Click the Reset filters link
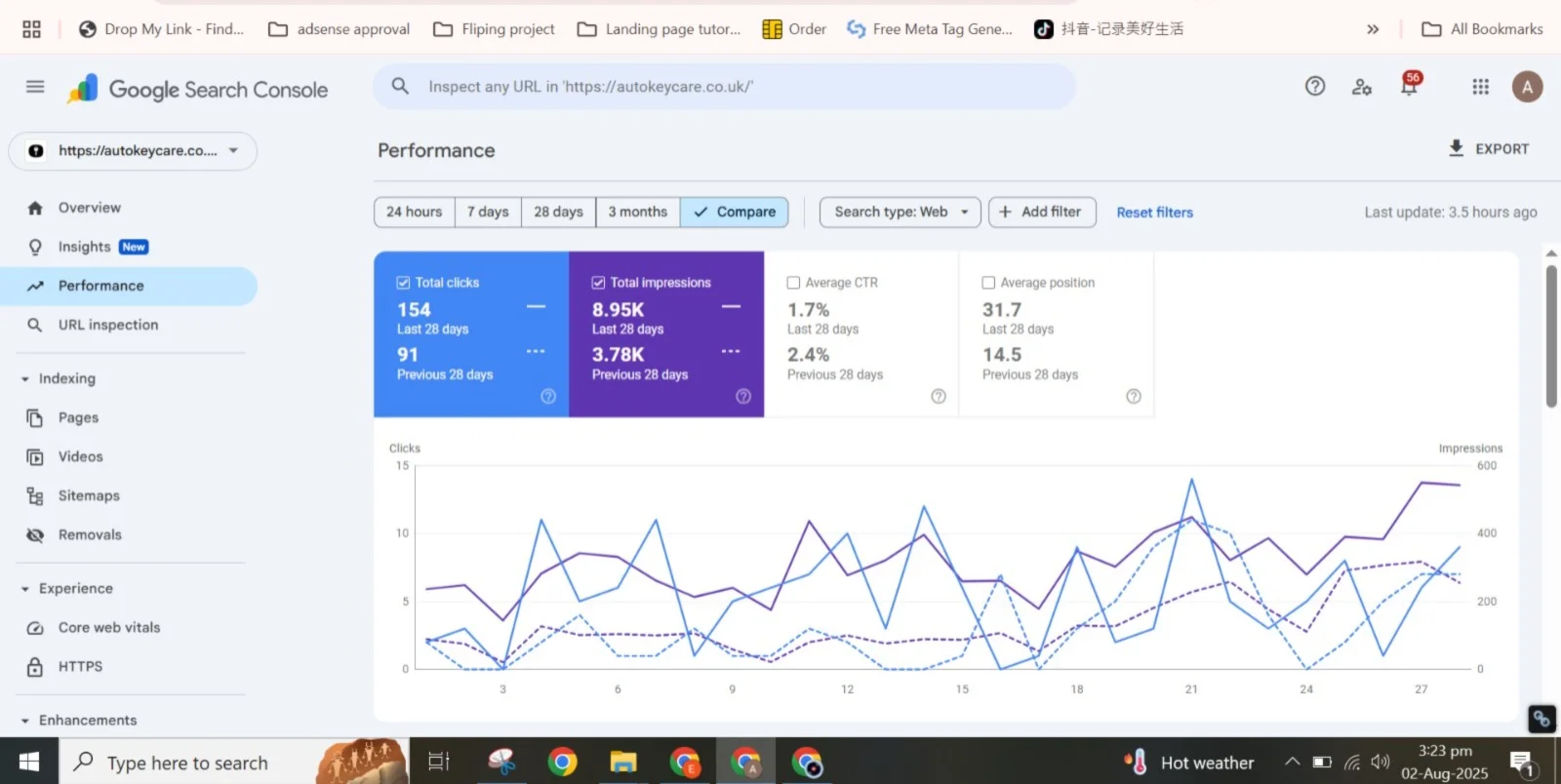The height and width of the screenshot is (784, 1561). pos(1154,213)
